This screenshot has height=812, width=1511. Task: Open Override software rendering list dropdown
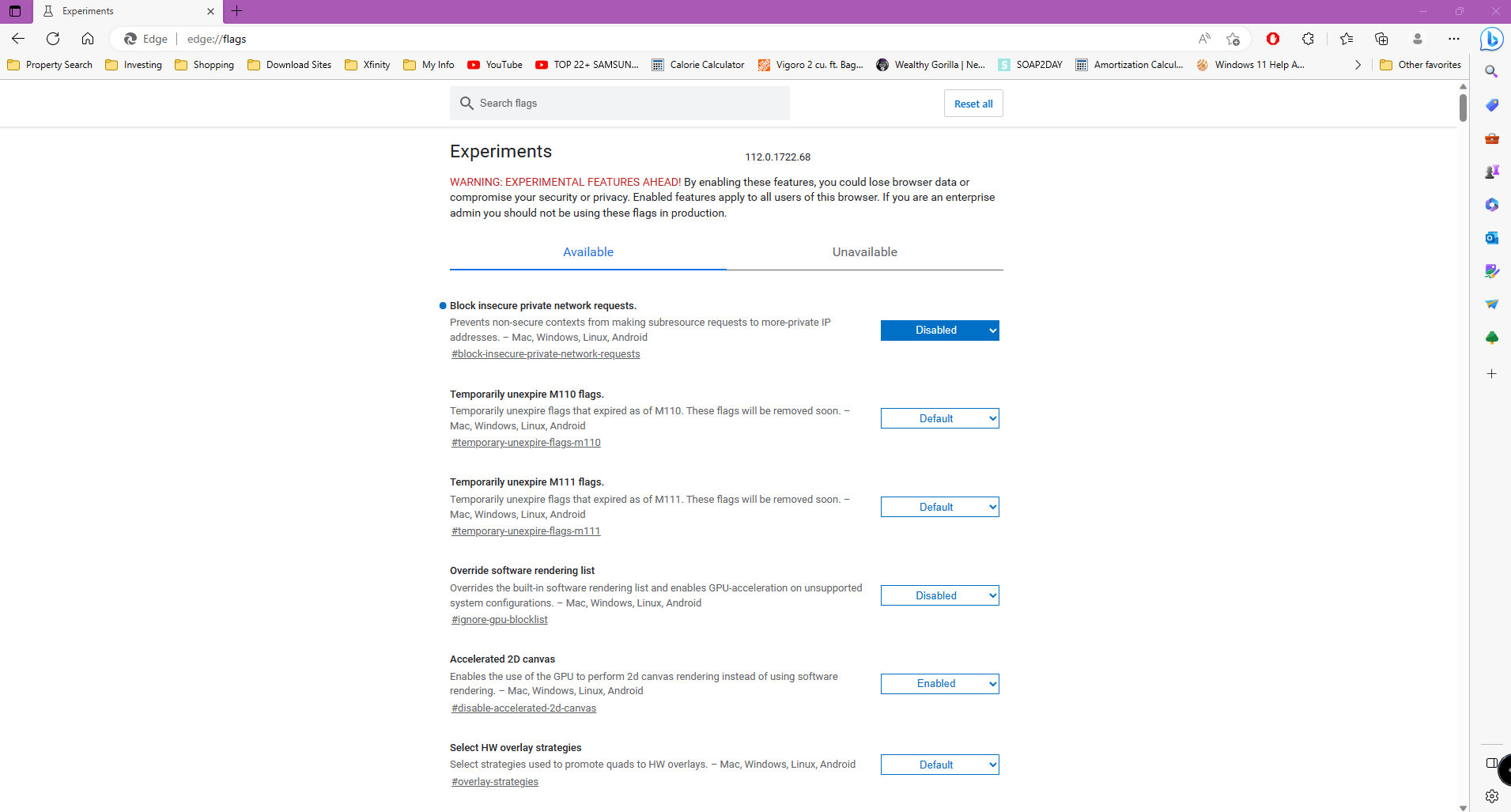click(x=940, y=595)
